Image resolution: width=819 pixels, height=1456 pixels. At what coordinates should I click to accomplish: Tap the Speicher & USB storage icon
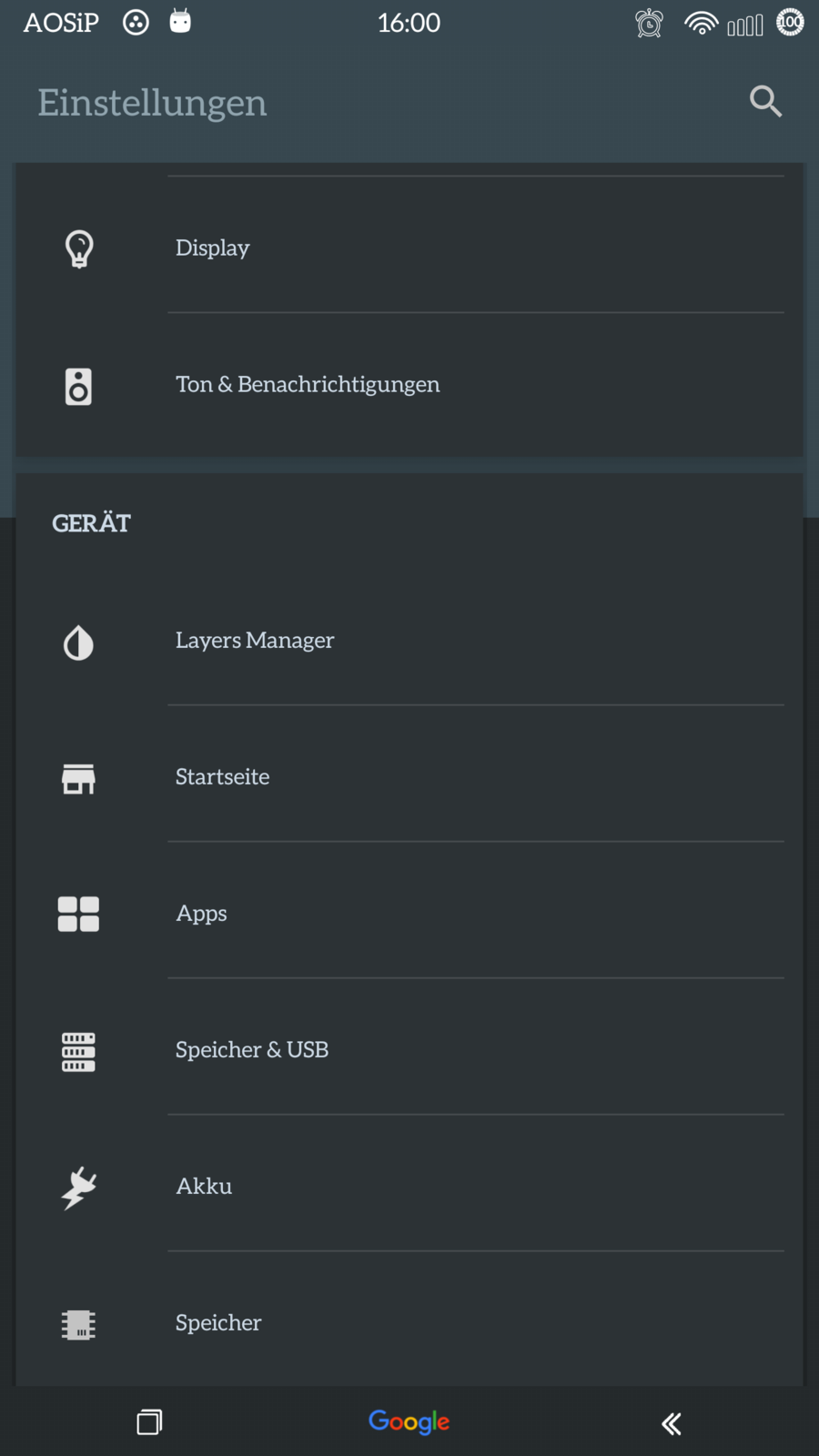pos(78,1052)
